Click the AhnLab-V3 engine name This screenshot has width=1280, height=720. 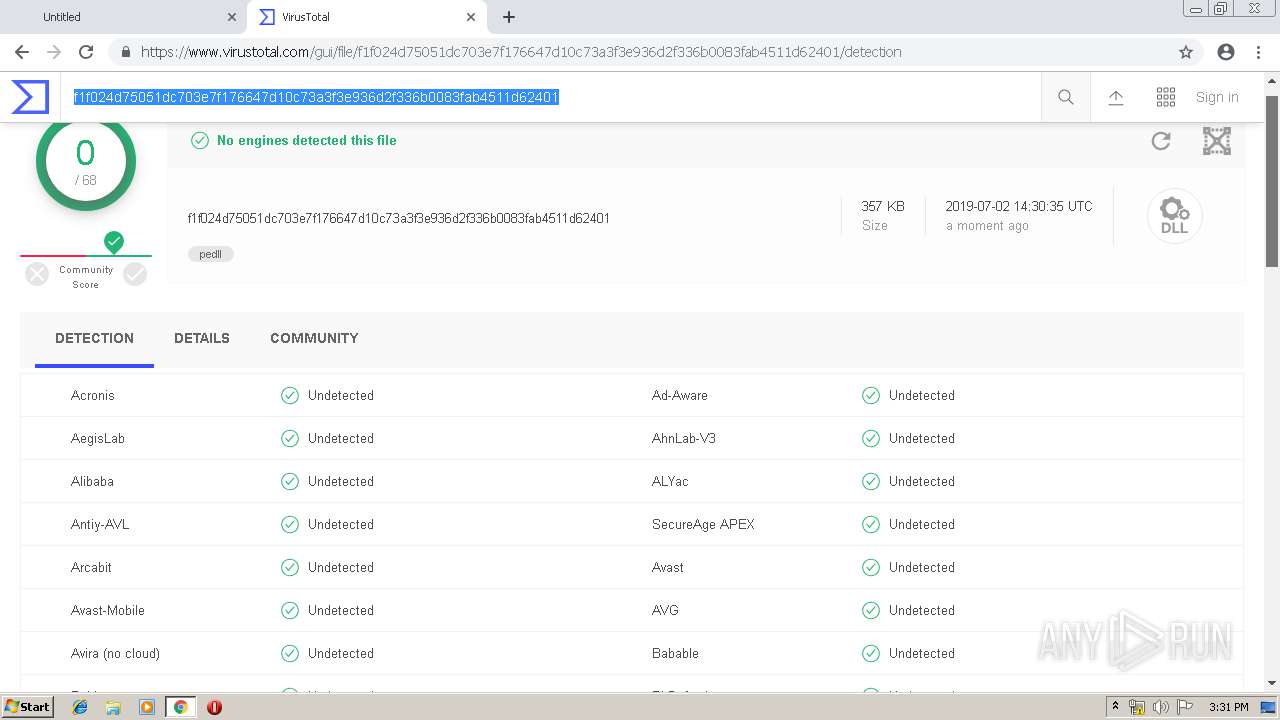[684, 438]
